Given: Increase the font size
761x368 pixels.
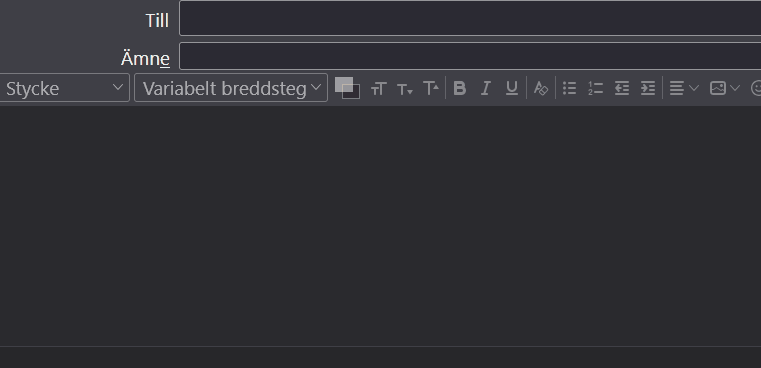Looking at the screenshot, I should (x=431, y=88).
